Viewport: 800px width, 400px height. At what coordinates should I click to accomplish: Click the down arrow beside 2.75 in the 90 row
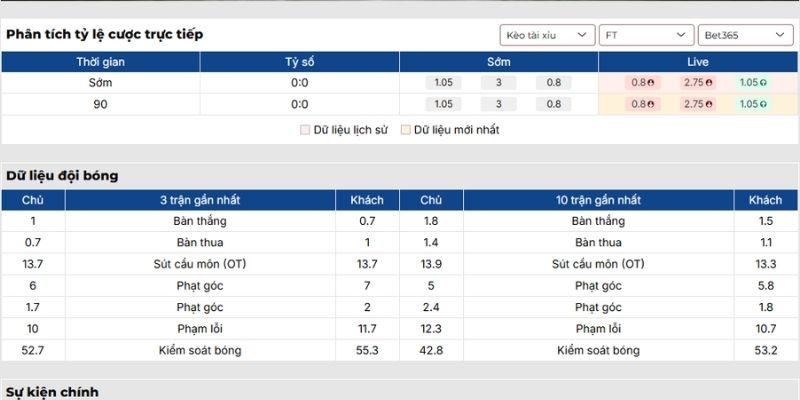710,104
